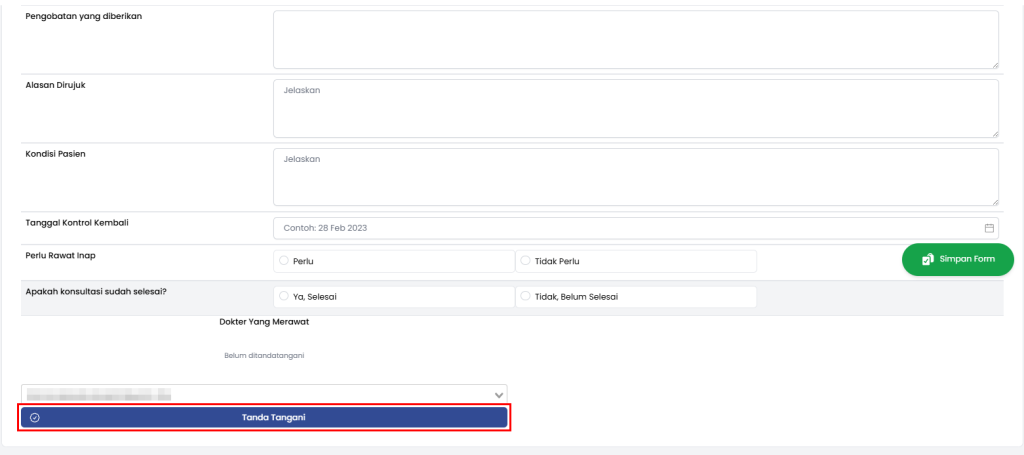The height and width of the screenshot is (455, 1024).
Task: Open the Tanggal Kontrol Kembali date field
Action: coord(625,228)
